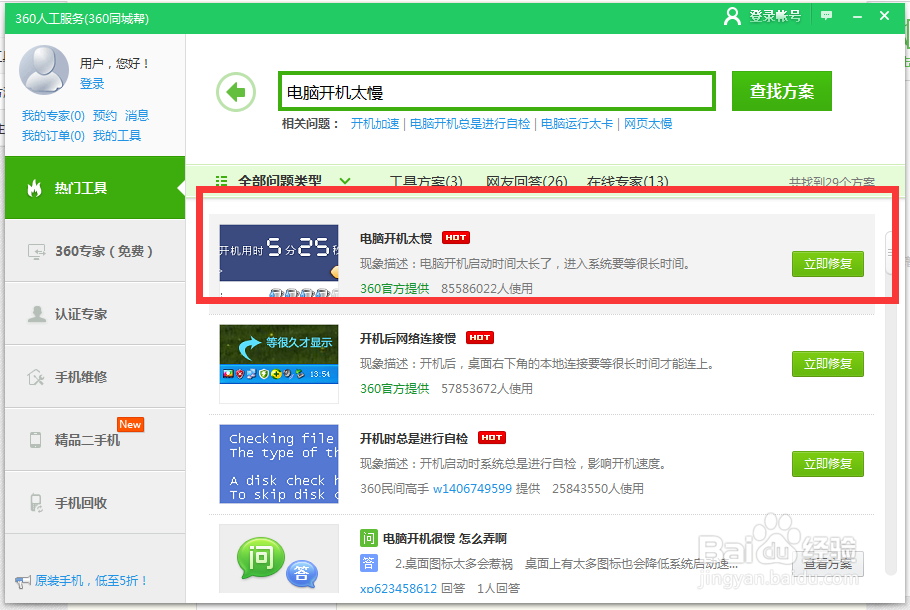Viewport: 910px width, 610px height.
Task: Click the phone recycle icon beside 手机回收
Action: [36, 503]
